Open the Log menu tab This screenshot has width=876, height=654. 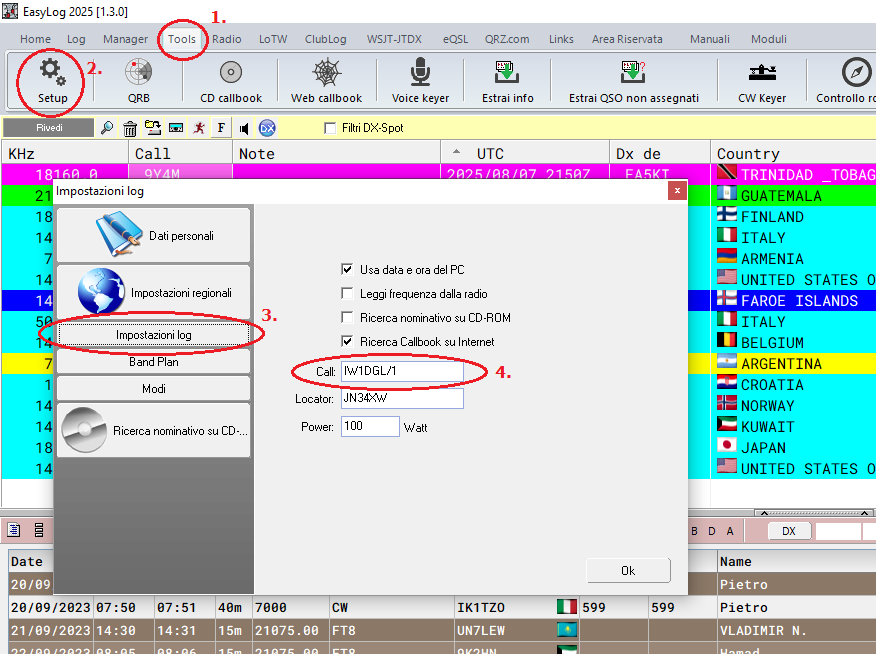click(x=76, y=39)
